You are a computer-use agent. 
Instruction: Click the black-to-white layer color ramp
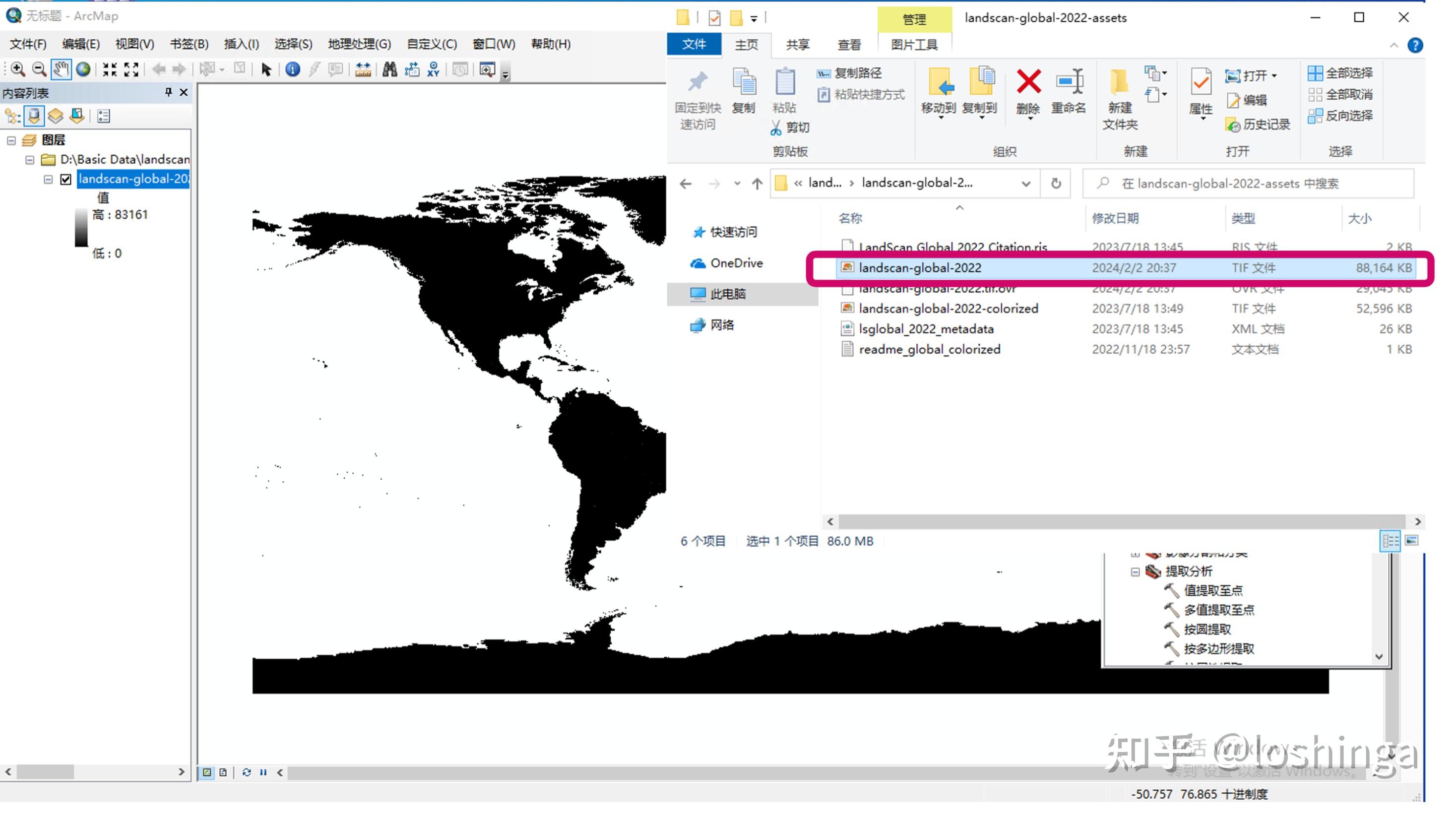pyautogui.click(x=81, y=228)
